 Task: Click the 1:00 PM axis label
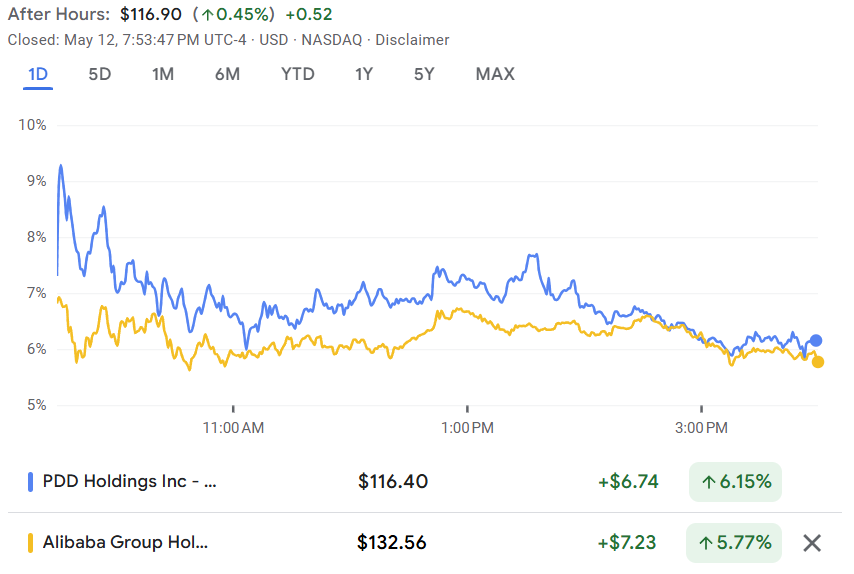click(x=467, y=428)
